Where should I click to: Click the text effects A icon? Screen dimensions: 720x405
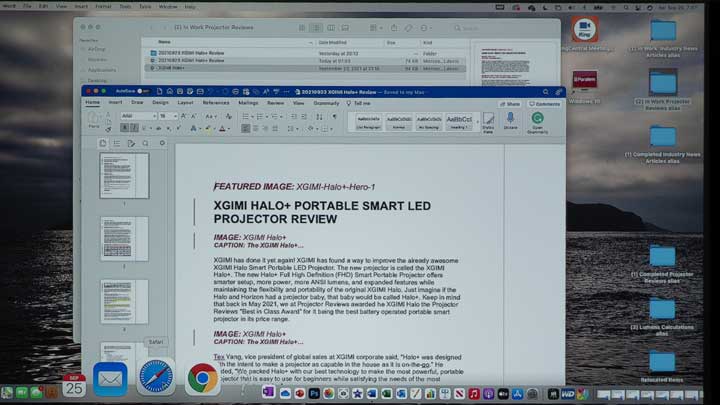pos(194,129)
